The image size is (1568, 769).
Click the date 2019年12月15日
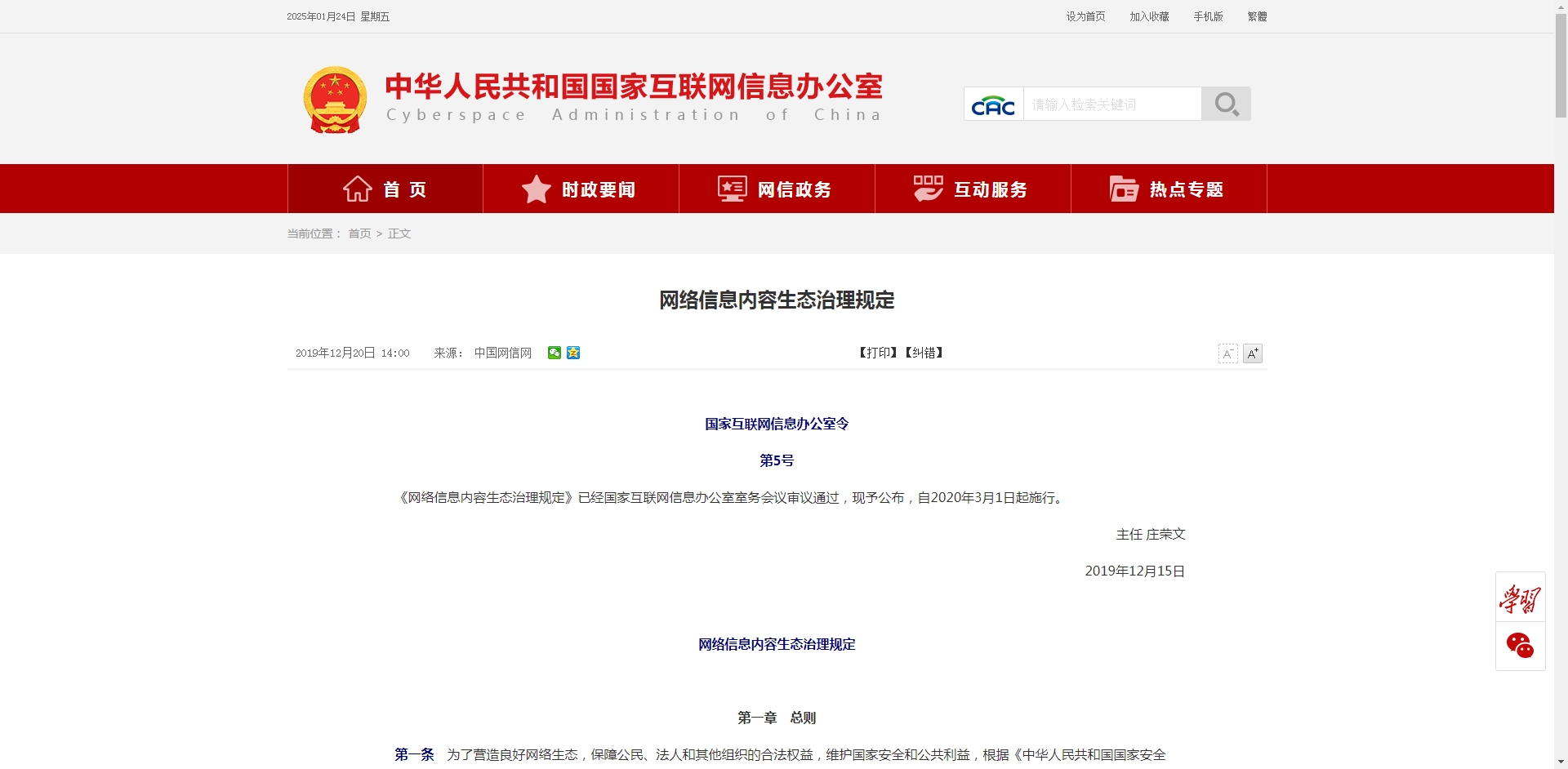point(1135,571)
